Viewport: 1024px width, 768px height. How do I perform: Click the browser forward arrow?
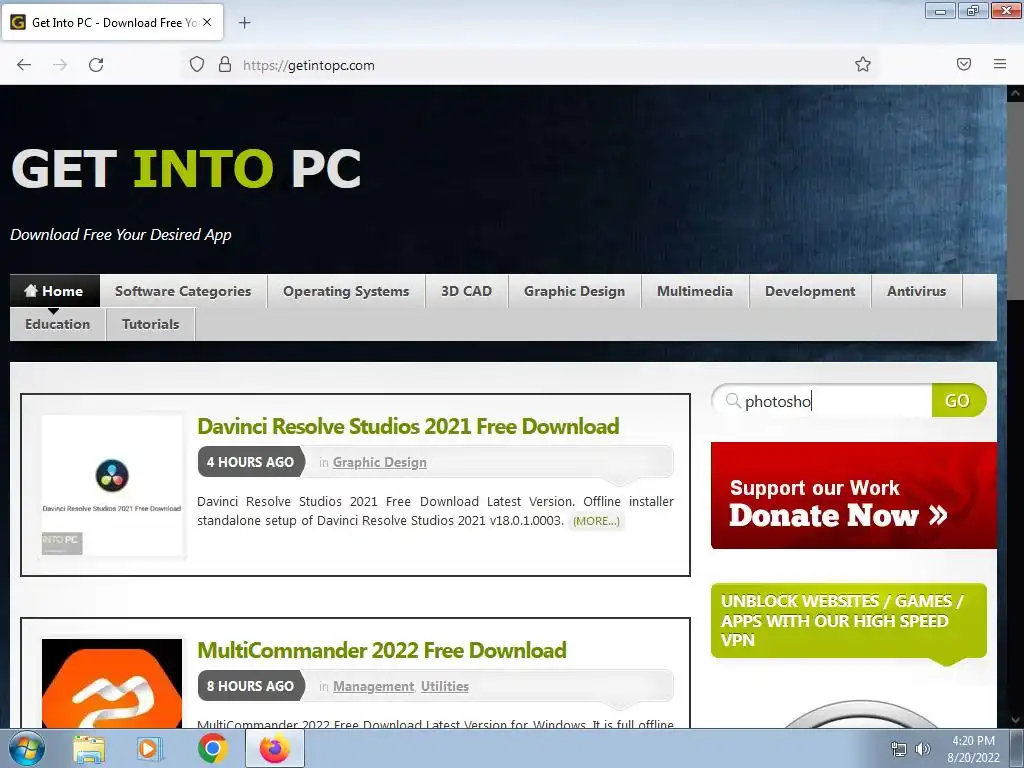(60, 65)
